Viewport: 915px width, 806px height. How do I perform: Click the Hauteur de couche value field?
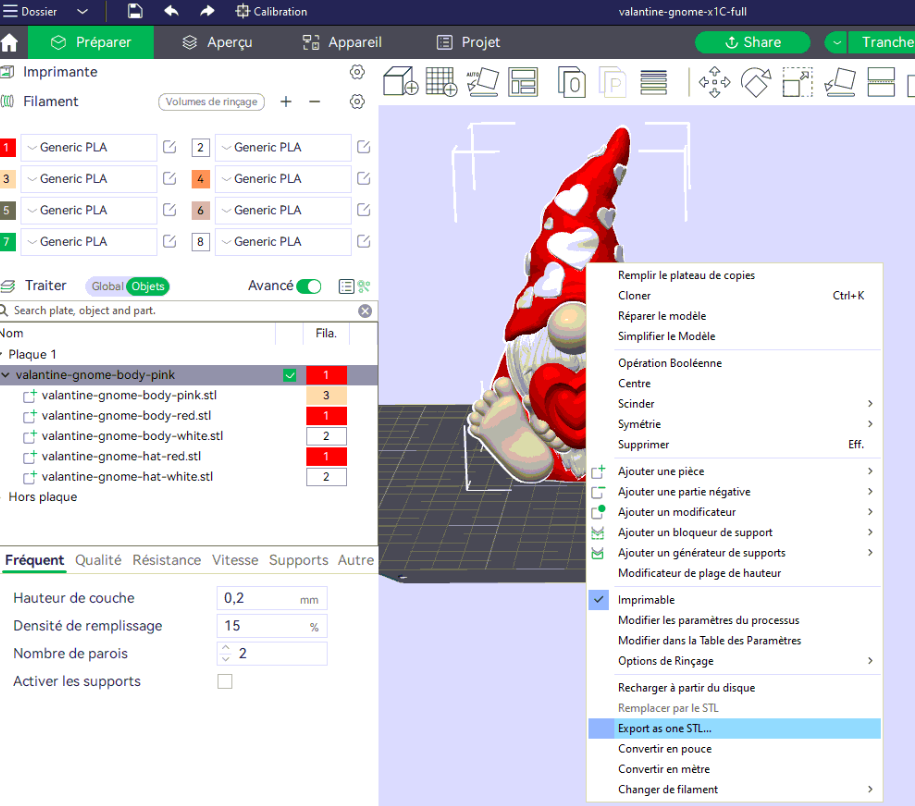271,598
